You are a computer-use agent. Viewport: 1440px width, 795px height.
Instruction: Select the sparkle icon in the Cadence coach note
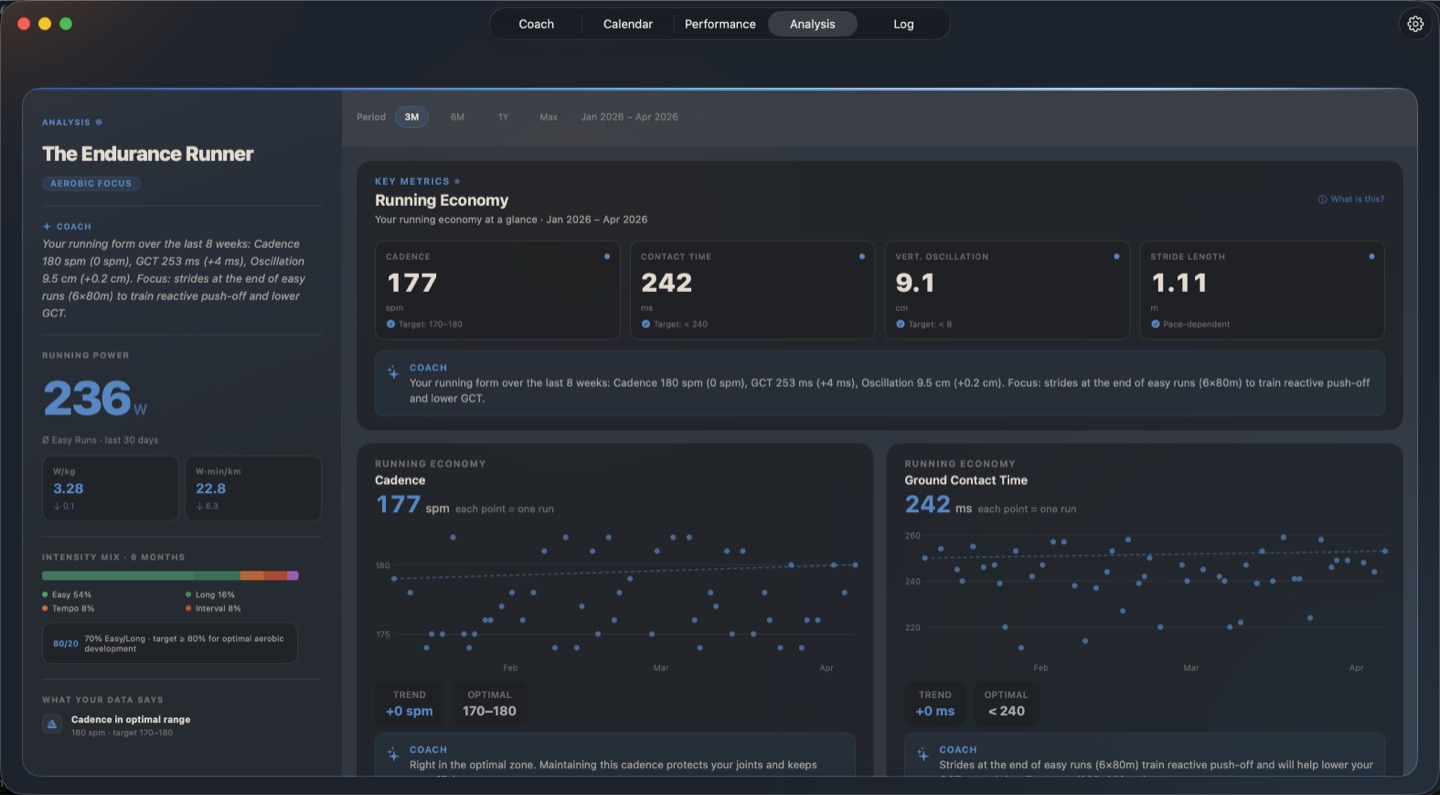pos(392,755)
